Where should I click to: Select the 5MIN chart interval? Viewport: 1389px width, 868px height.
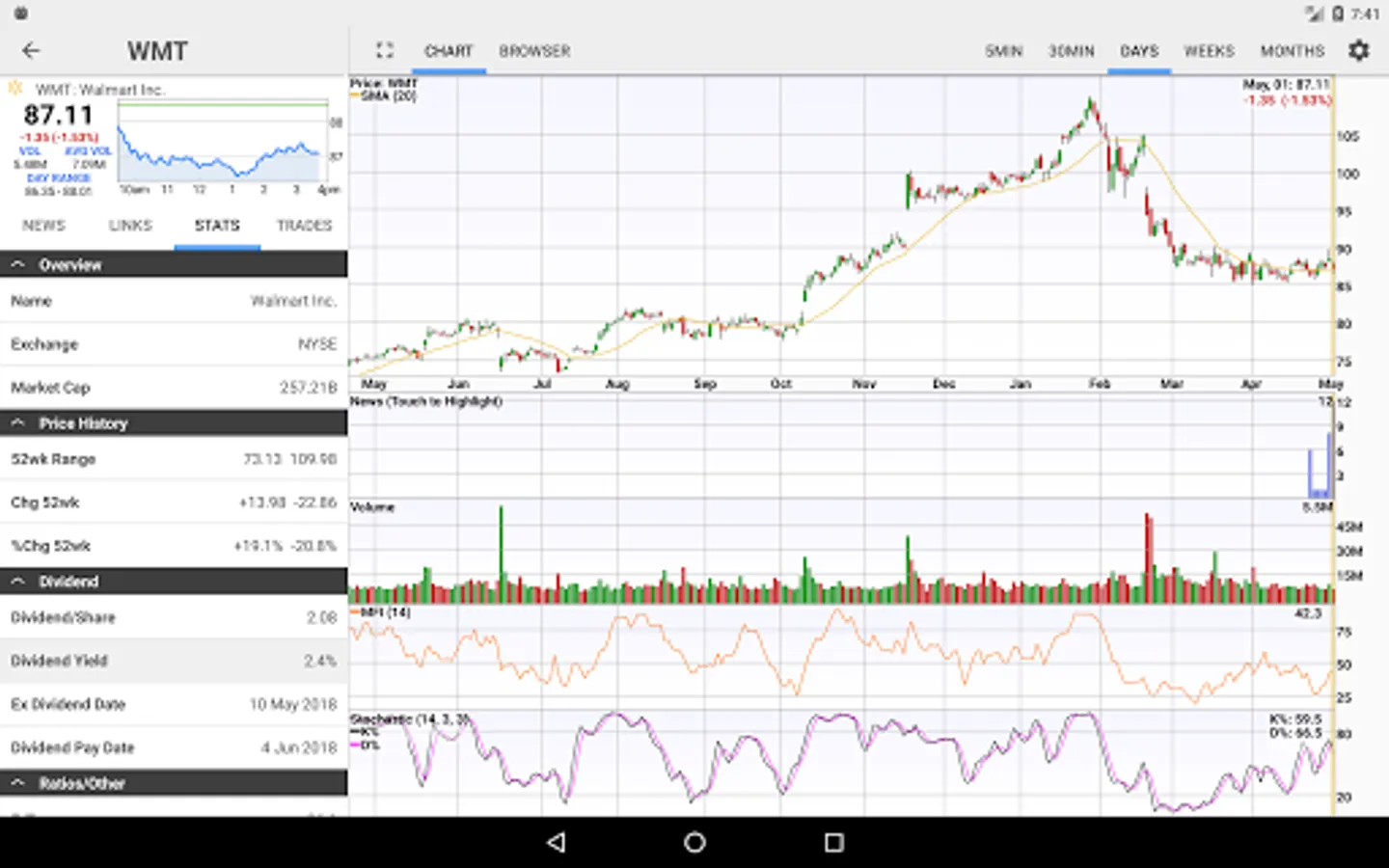(1003, 51)
